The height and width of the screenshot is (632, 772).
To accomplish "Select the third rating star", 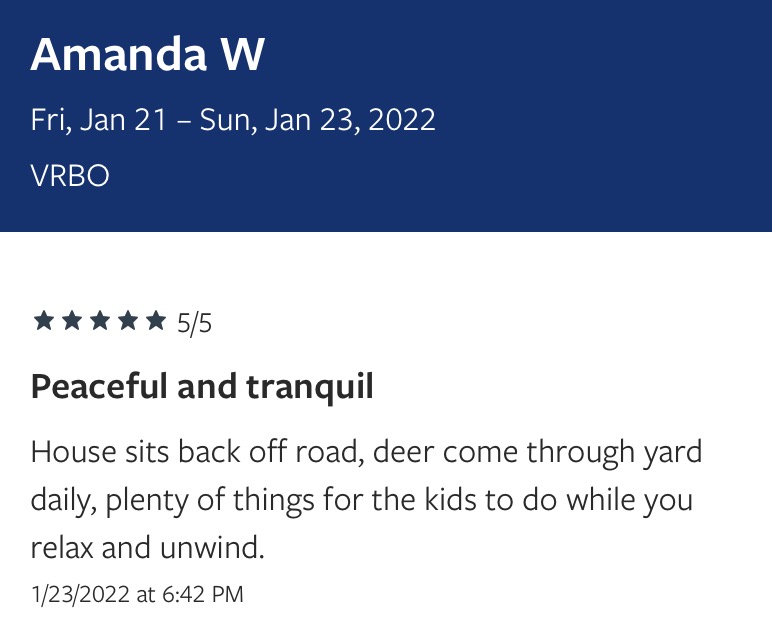I will pyautogui.click(x=99, y=321).
